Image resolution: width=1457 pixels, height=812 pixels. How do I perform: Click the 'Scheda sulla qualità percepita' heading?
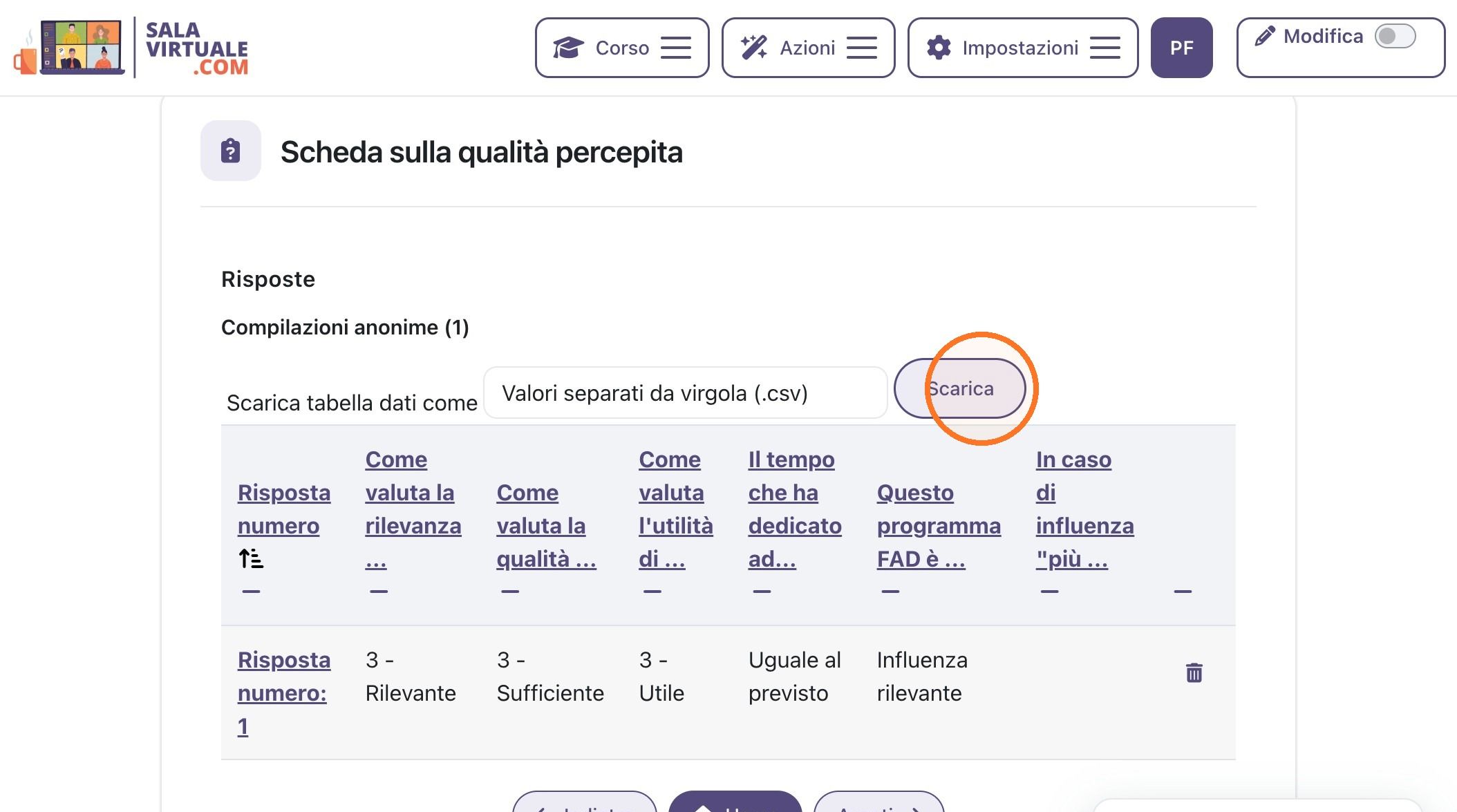(481, 152)
